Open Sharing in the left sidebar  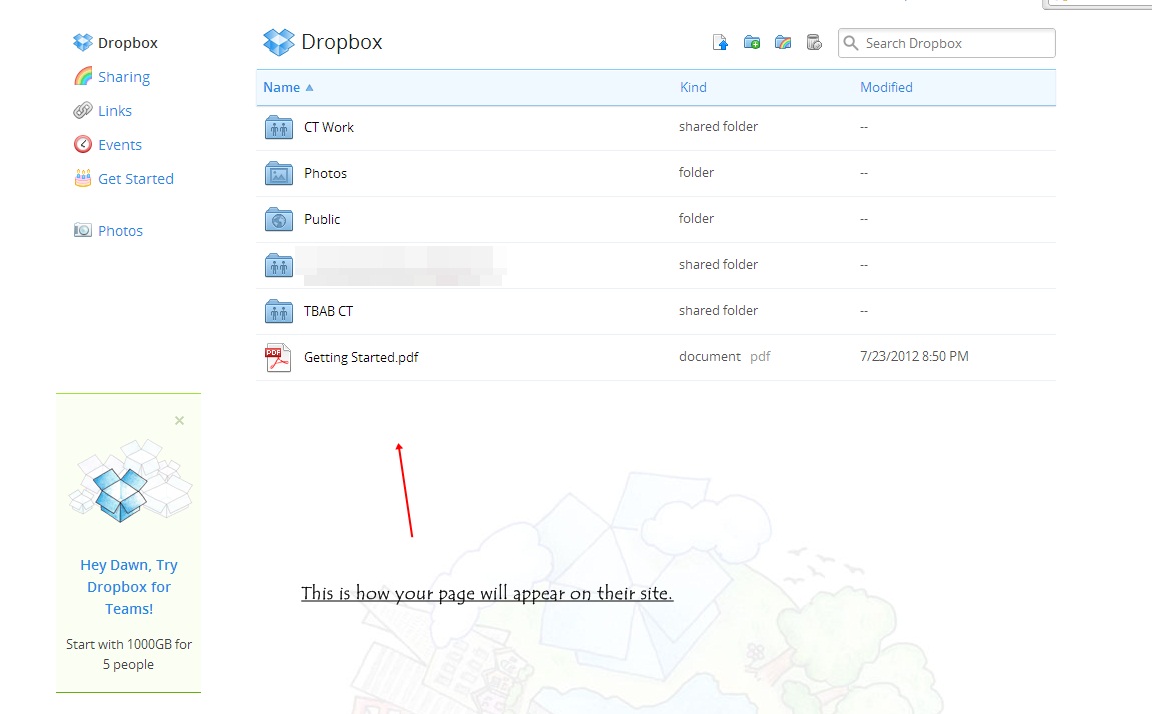pyautogui.click(x=123, y=77)
